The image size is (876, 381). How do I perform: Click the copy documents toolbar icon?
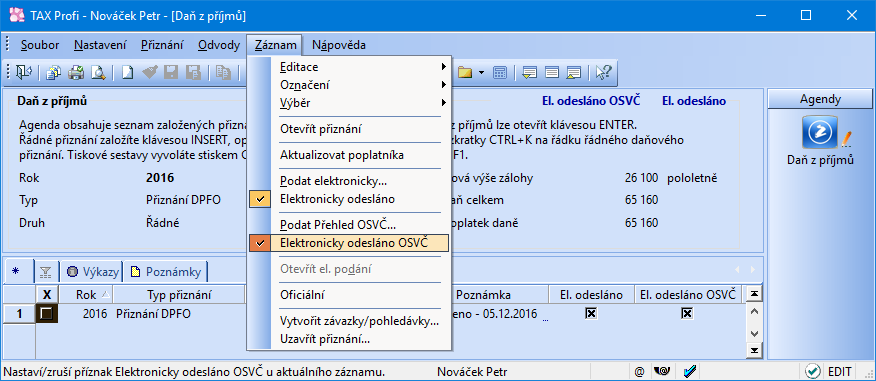(x=54, y=72)
